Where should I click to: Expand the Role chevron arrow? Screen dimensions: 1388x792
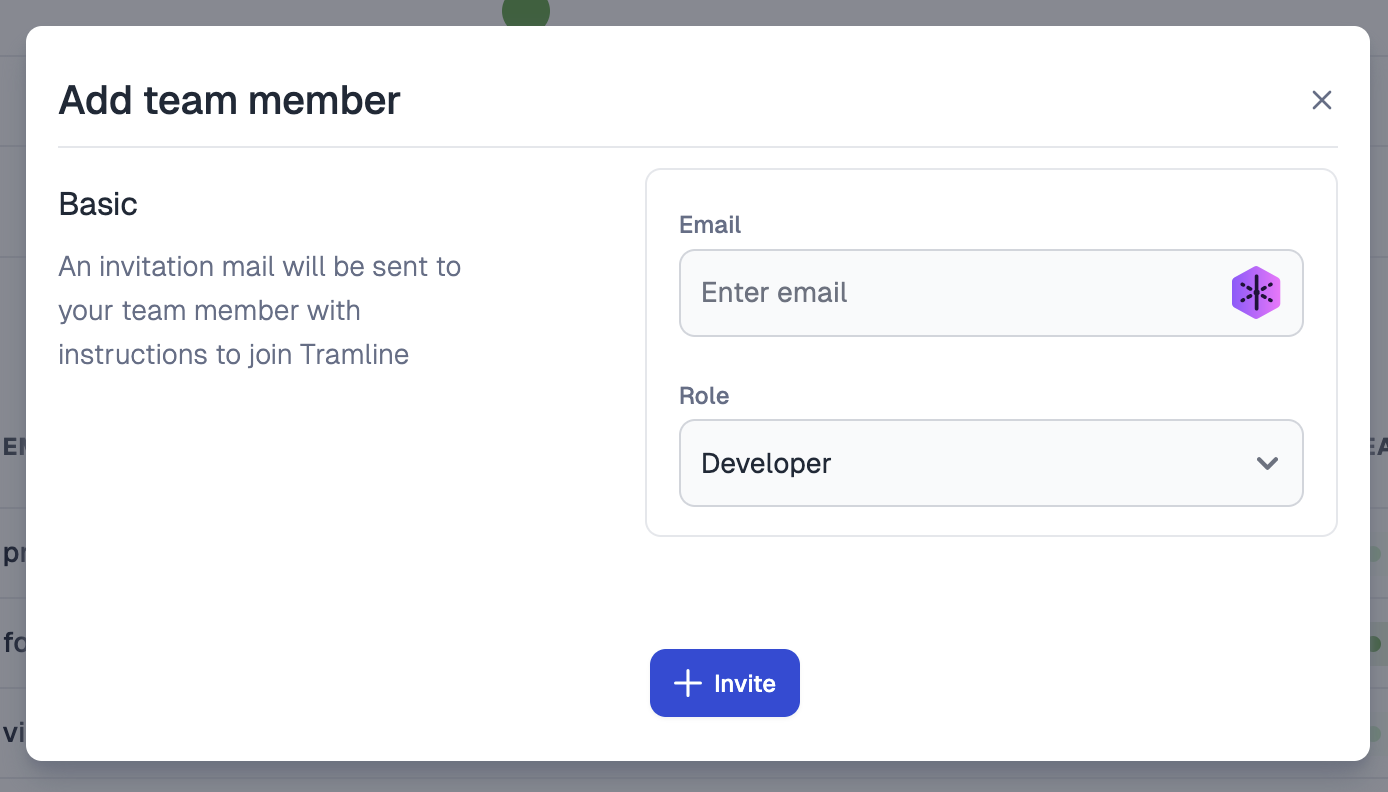click(x=1267, y=463)
